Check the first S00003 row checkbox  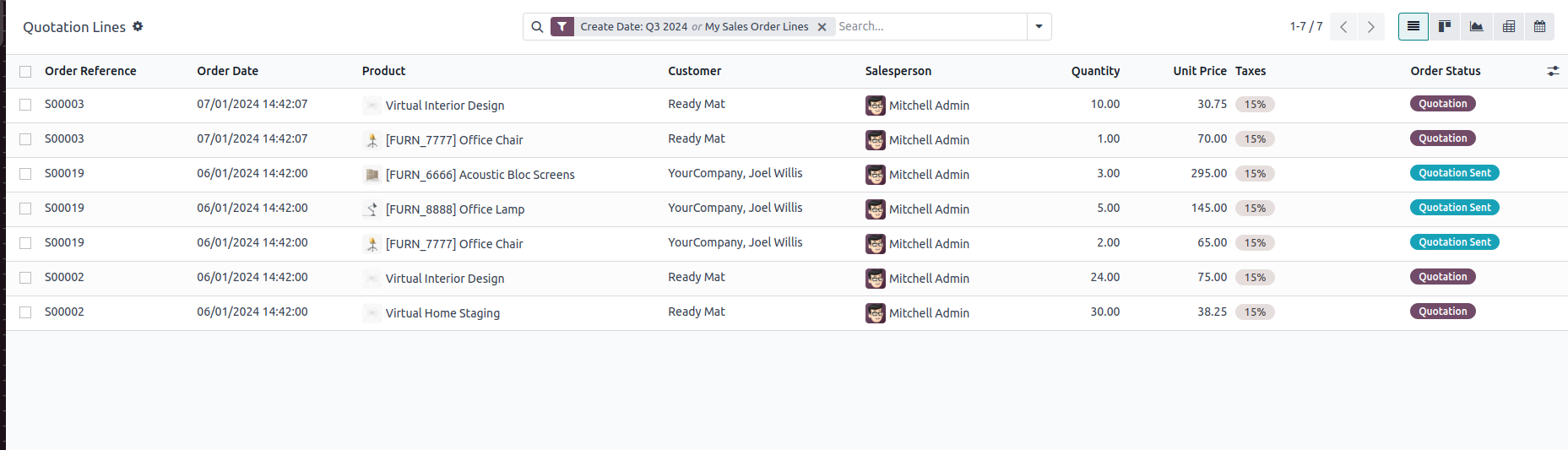pos(25,105)
